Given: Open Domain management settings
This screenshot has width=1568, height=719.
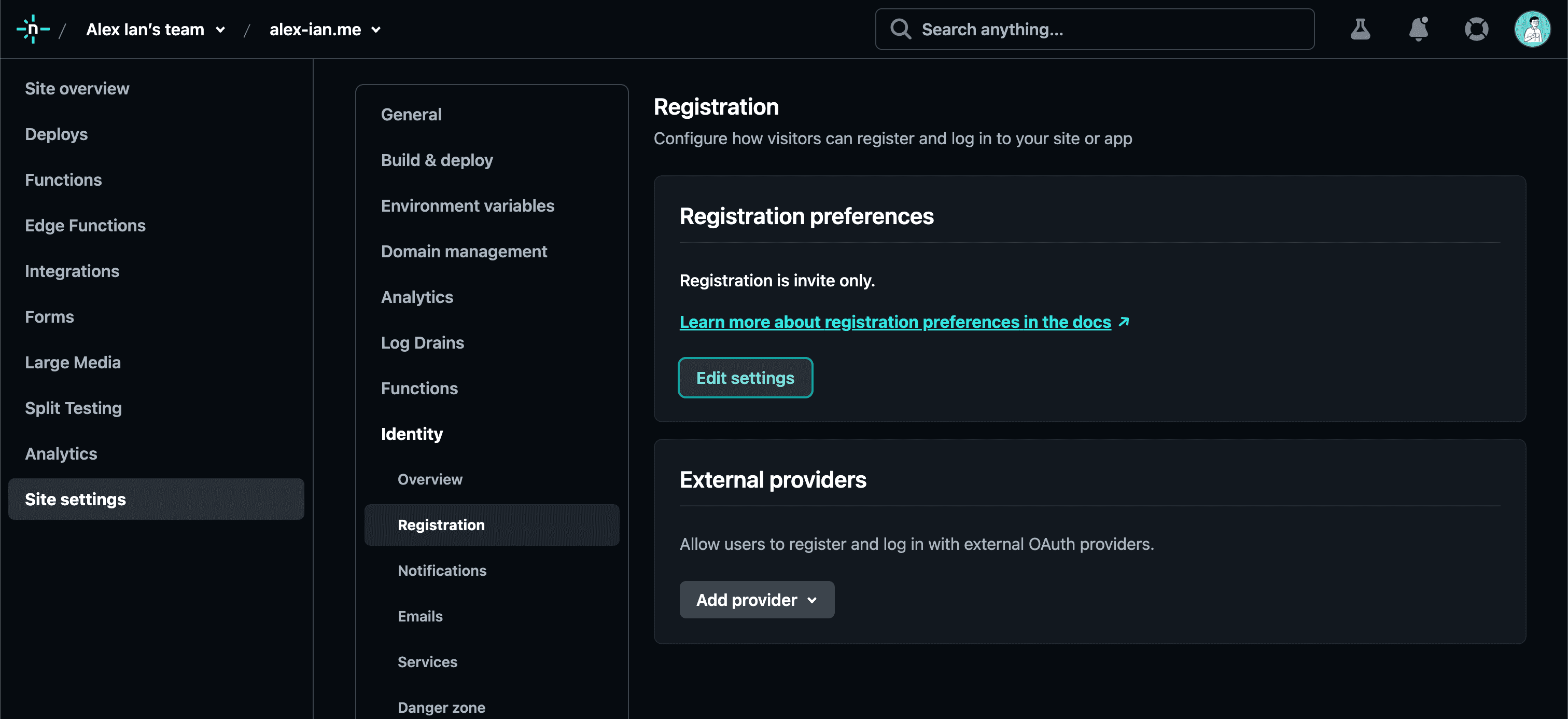Looking at the screenshot, I should click(464, 252).
